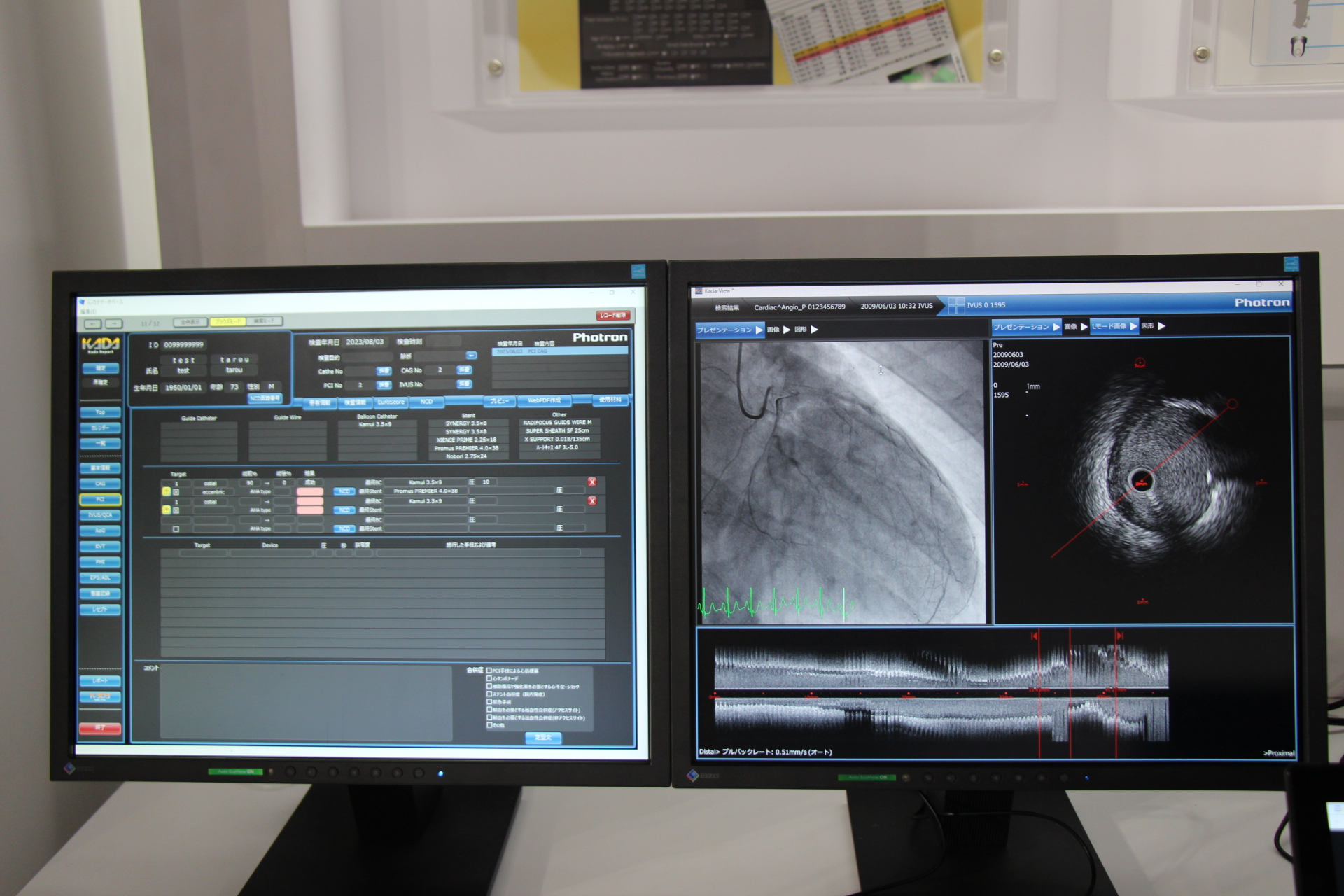
Task: Expand the Lモード画像 arrow in IVUS panel
Action: (1133, 326)
